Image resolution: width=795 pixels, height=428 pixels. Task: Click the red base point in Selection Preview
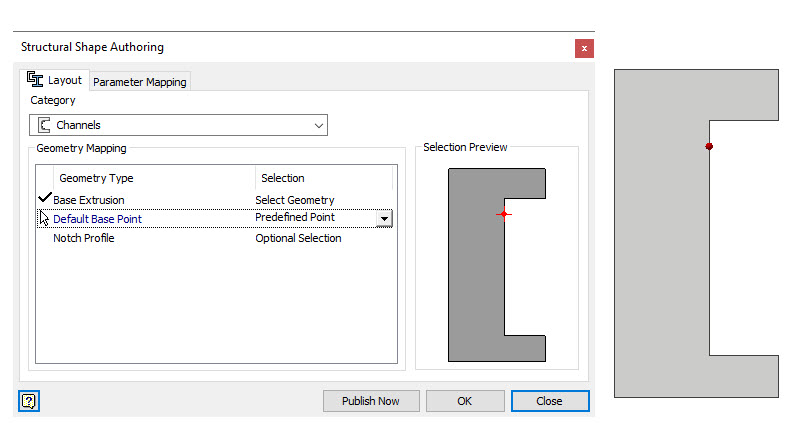503,214
